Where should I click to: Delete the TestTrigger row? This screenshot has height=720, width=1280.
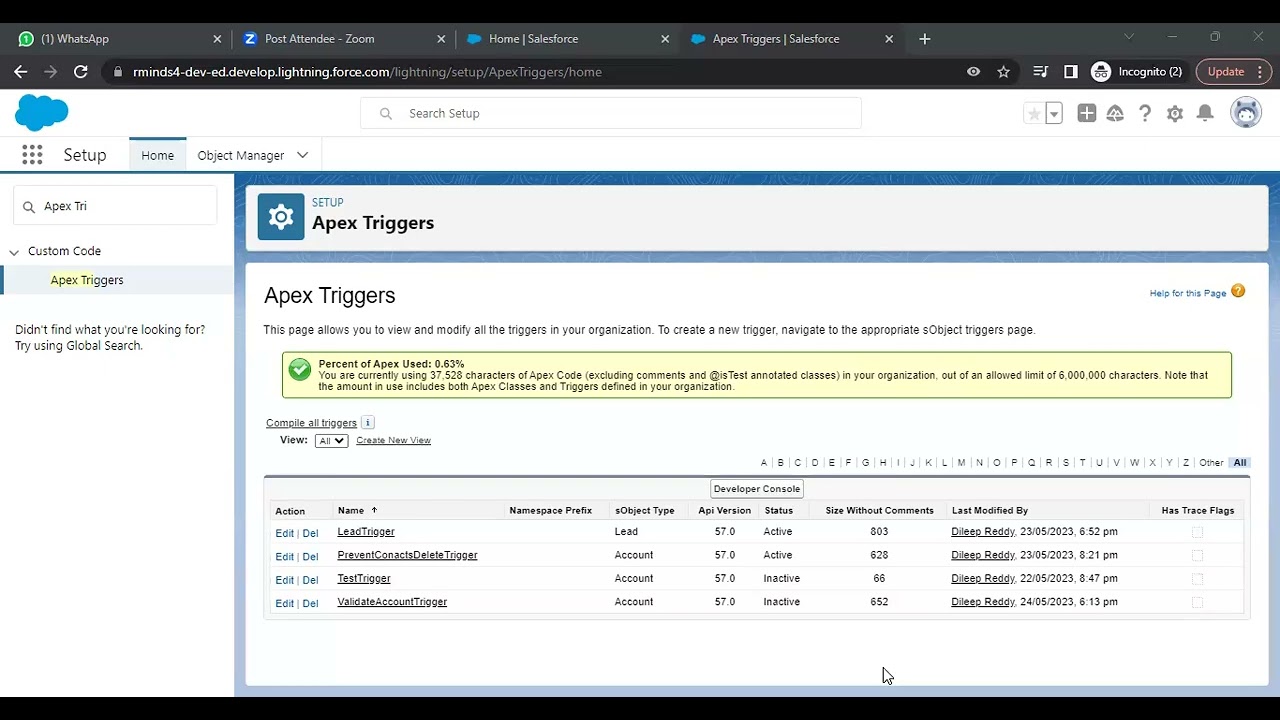310,580
